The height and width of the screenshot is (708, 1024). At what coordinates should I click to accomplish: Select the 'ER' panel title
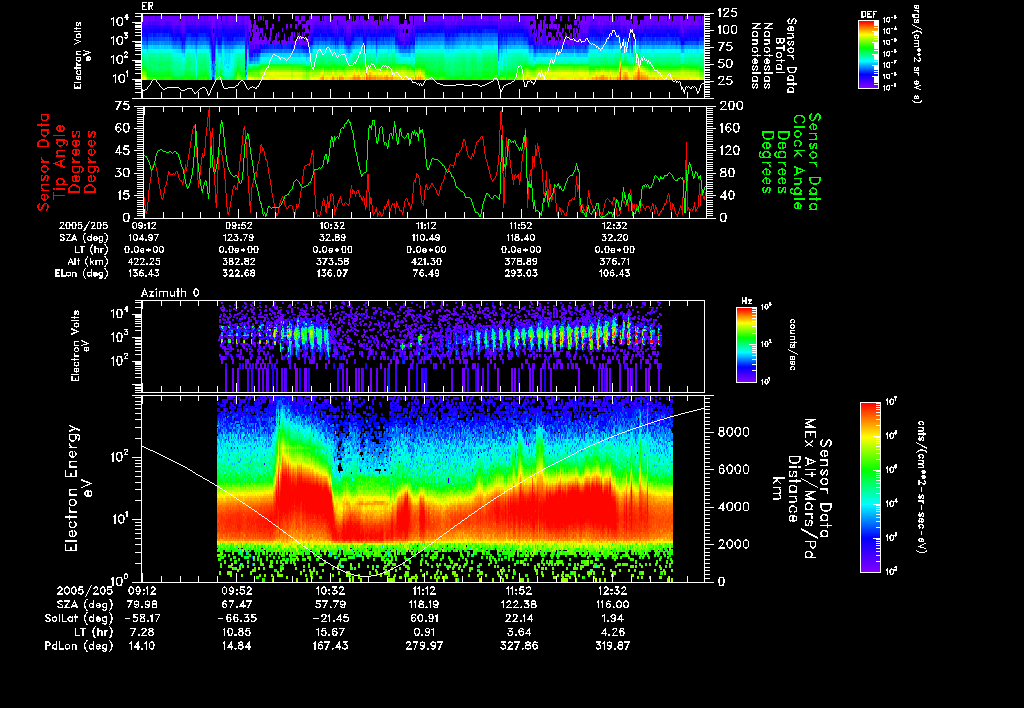[x=147, y=7]
